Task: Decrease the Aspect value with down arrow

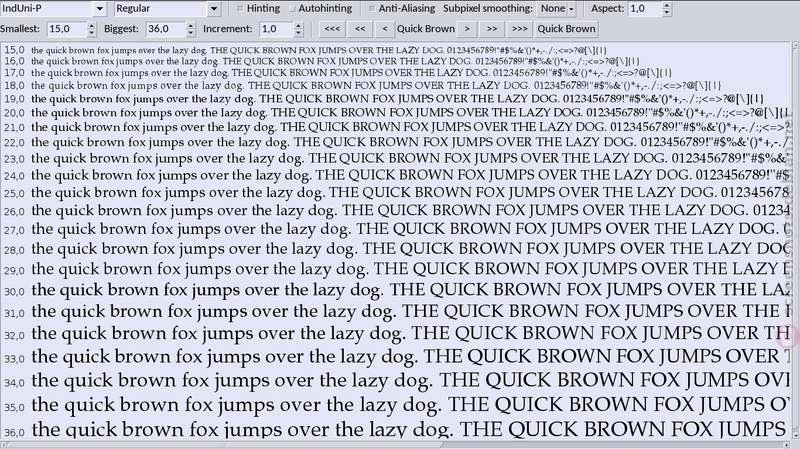Action: coord(667,13)
